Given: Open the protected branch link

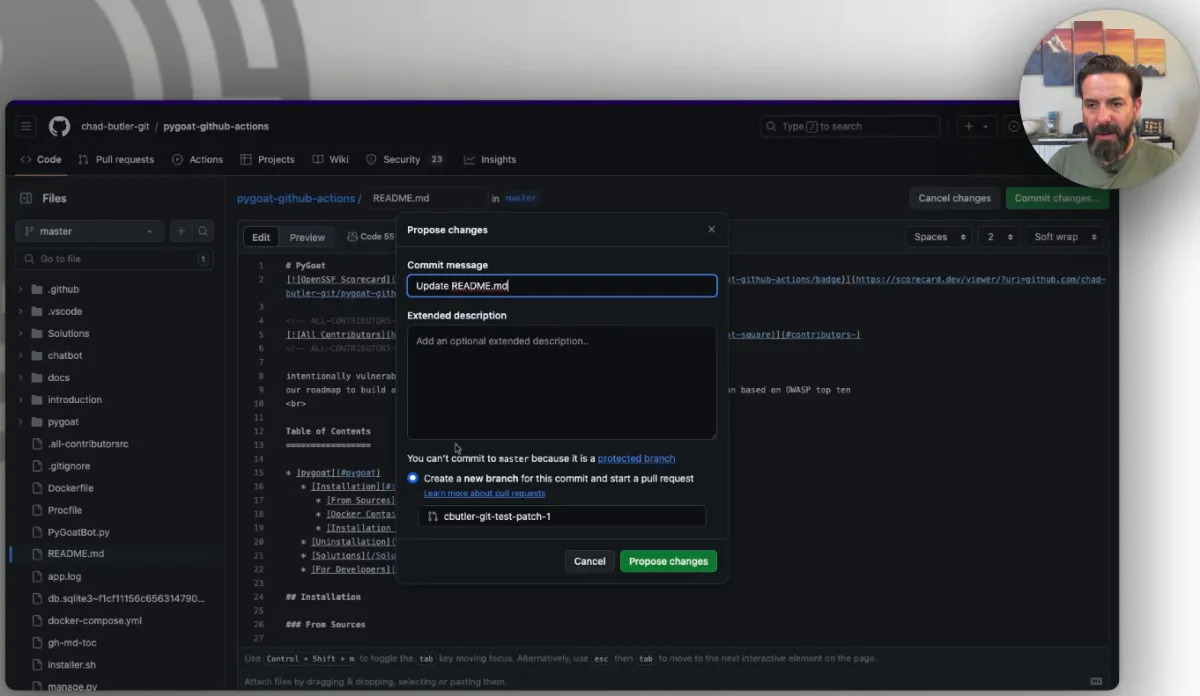Looking at the screenshot, I should click(x=636, y=459).
